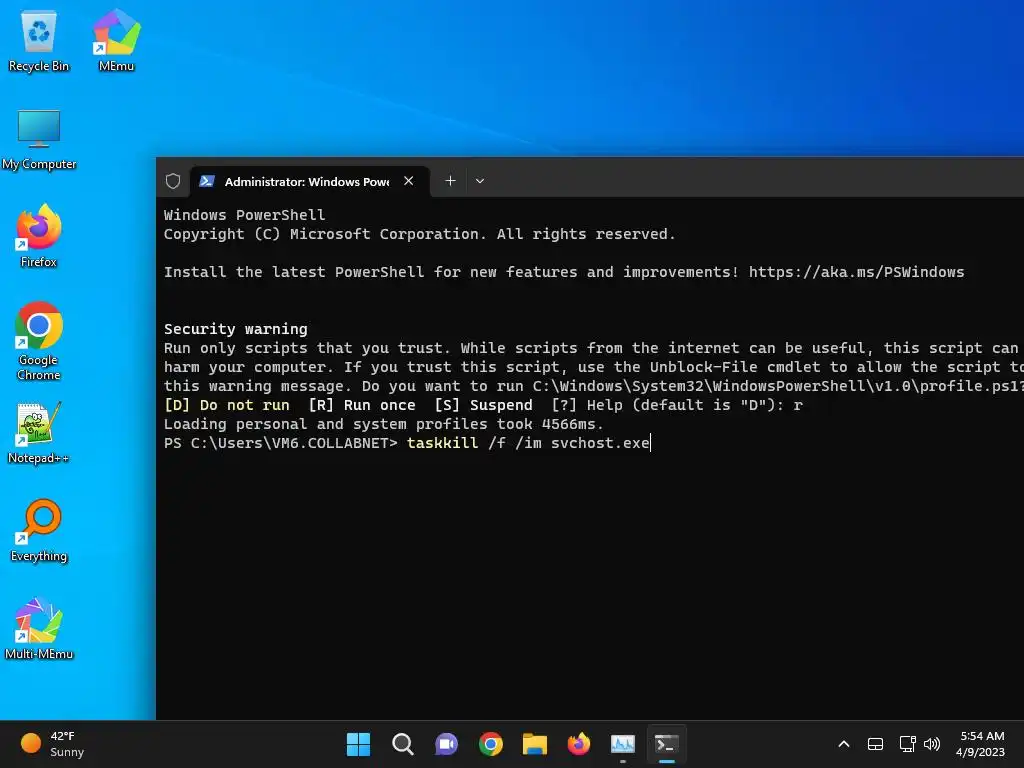Select the My Computer desktop icon

click(39, 140)
